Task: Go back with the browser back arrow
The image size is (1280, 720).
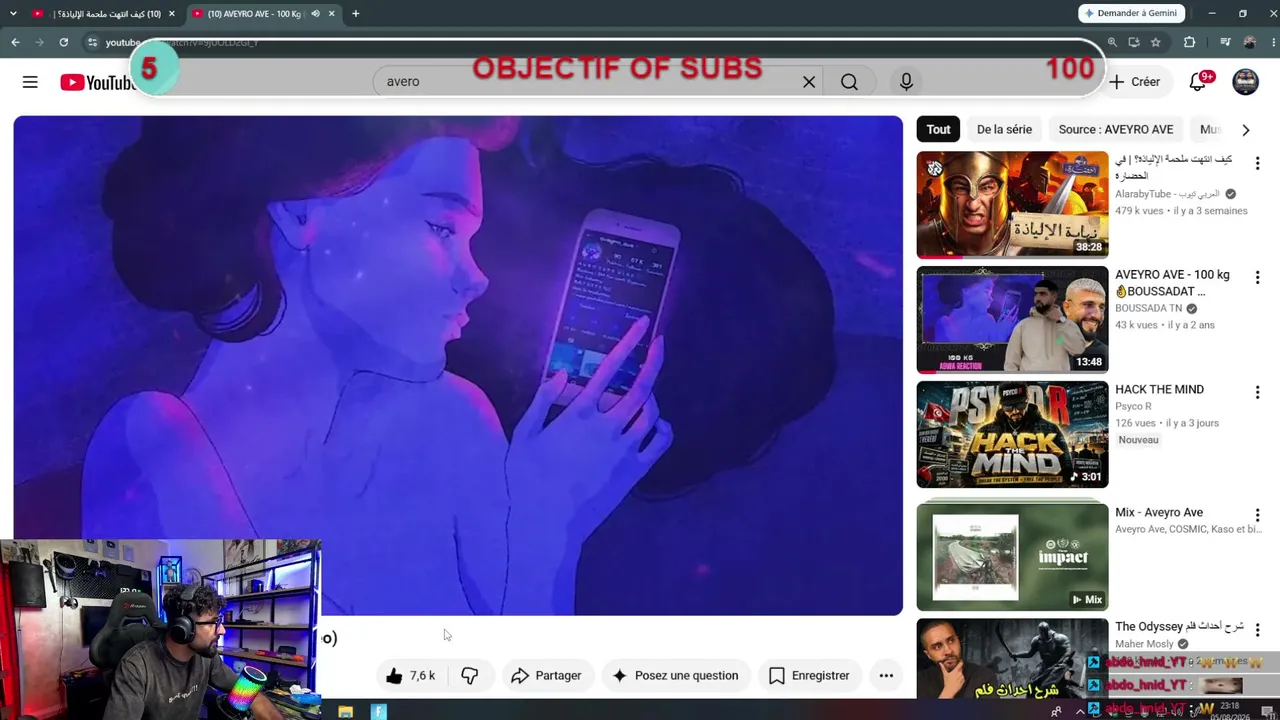Action: pyautogui.click(x=15, y=42)
